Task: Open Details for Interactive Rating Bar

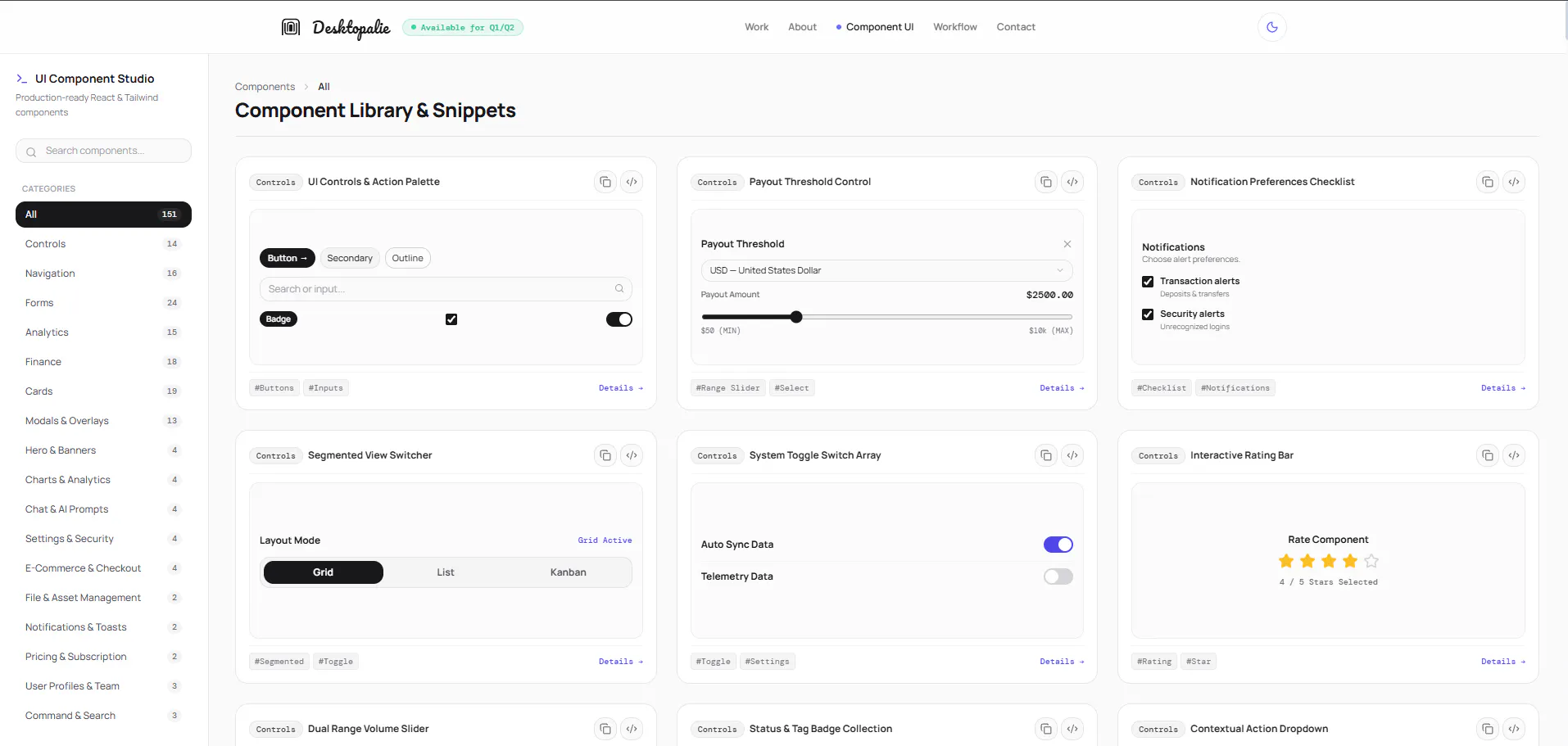Action: click(1503, 662)
